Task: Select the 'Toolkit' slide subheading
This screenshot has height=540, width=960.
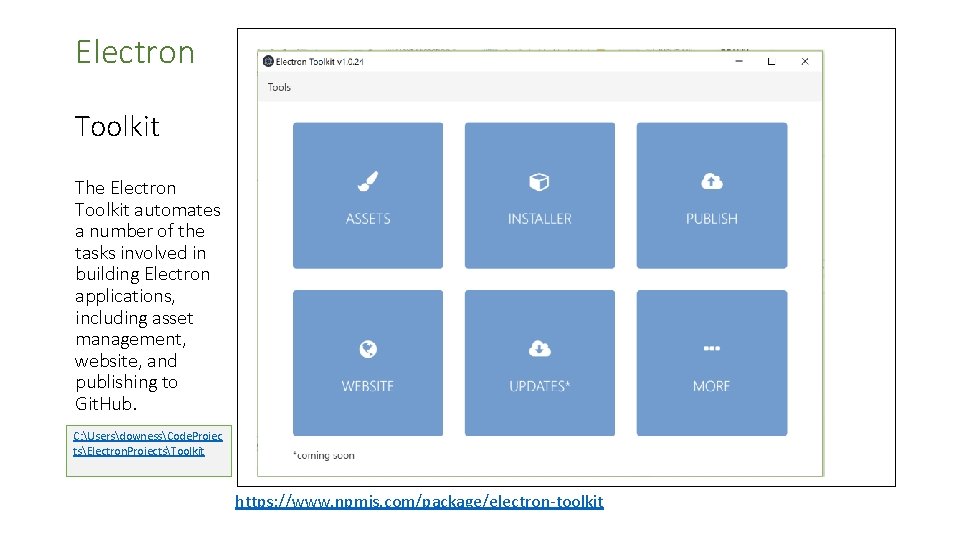Action: coord(117,127)
